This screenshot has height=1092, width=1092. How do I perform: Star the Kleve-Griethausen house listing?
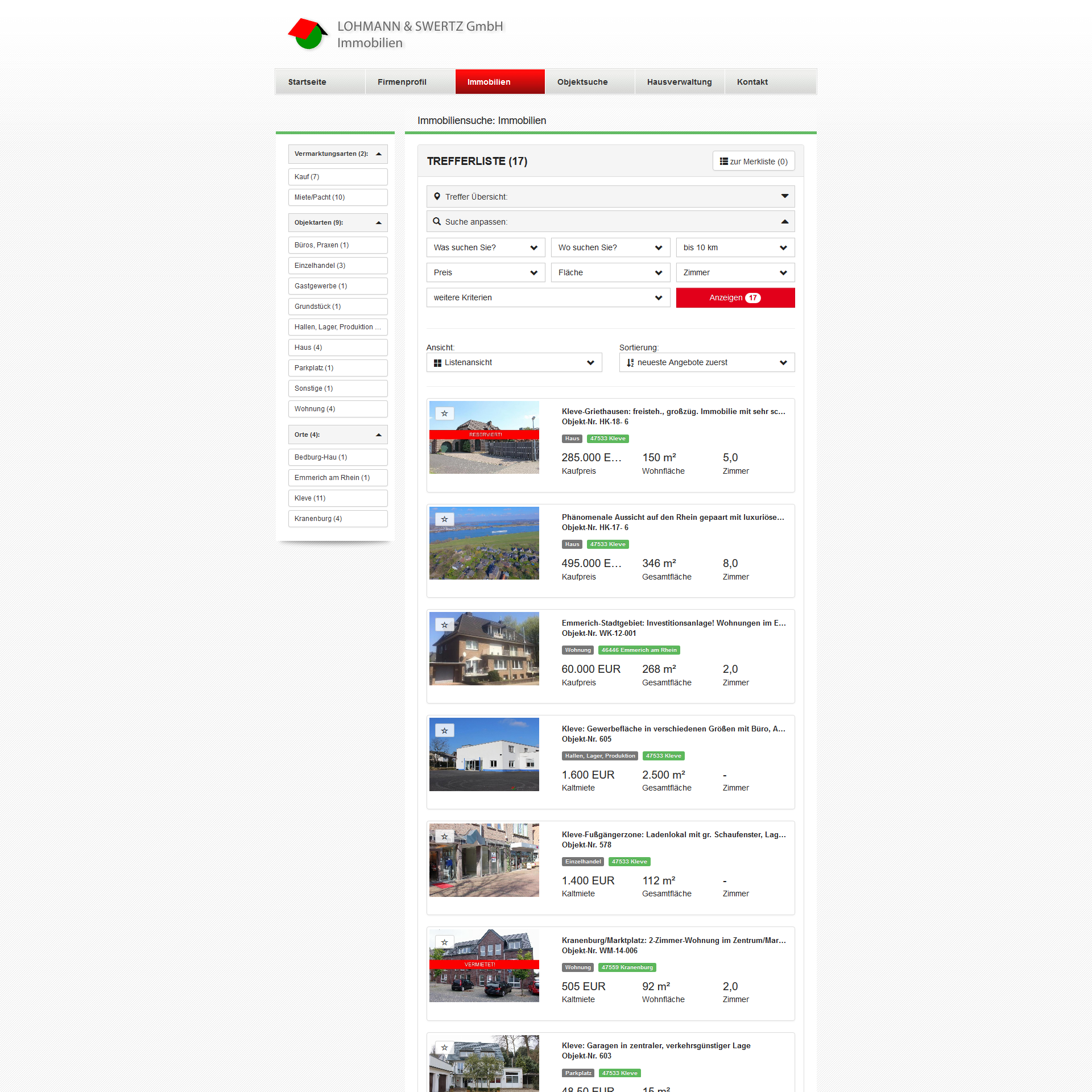coord(445,413)
